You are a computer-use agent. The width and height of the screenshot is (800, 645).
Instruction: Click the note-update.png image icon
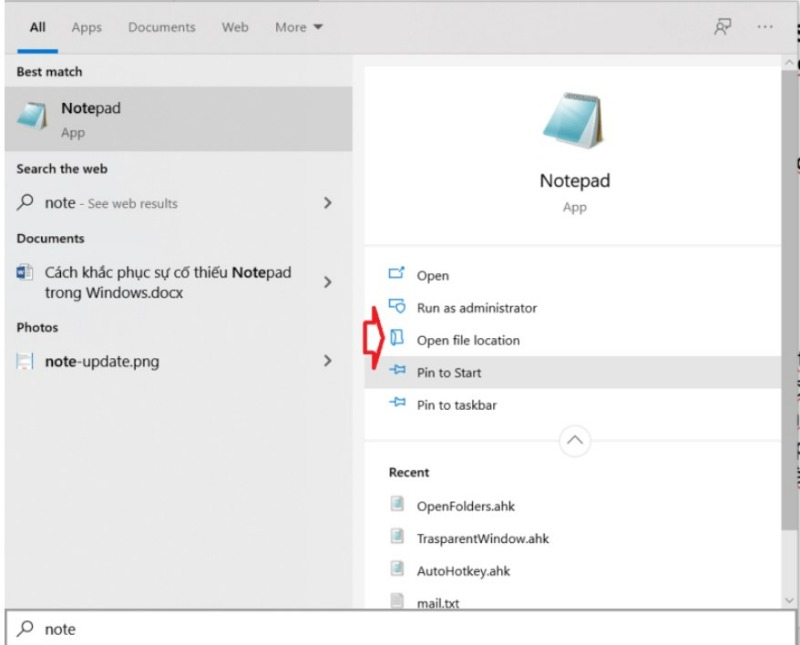(x=24, y=361)
